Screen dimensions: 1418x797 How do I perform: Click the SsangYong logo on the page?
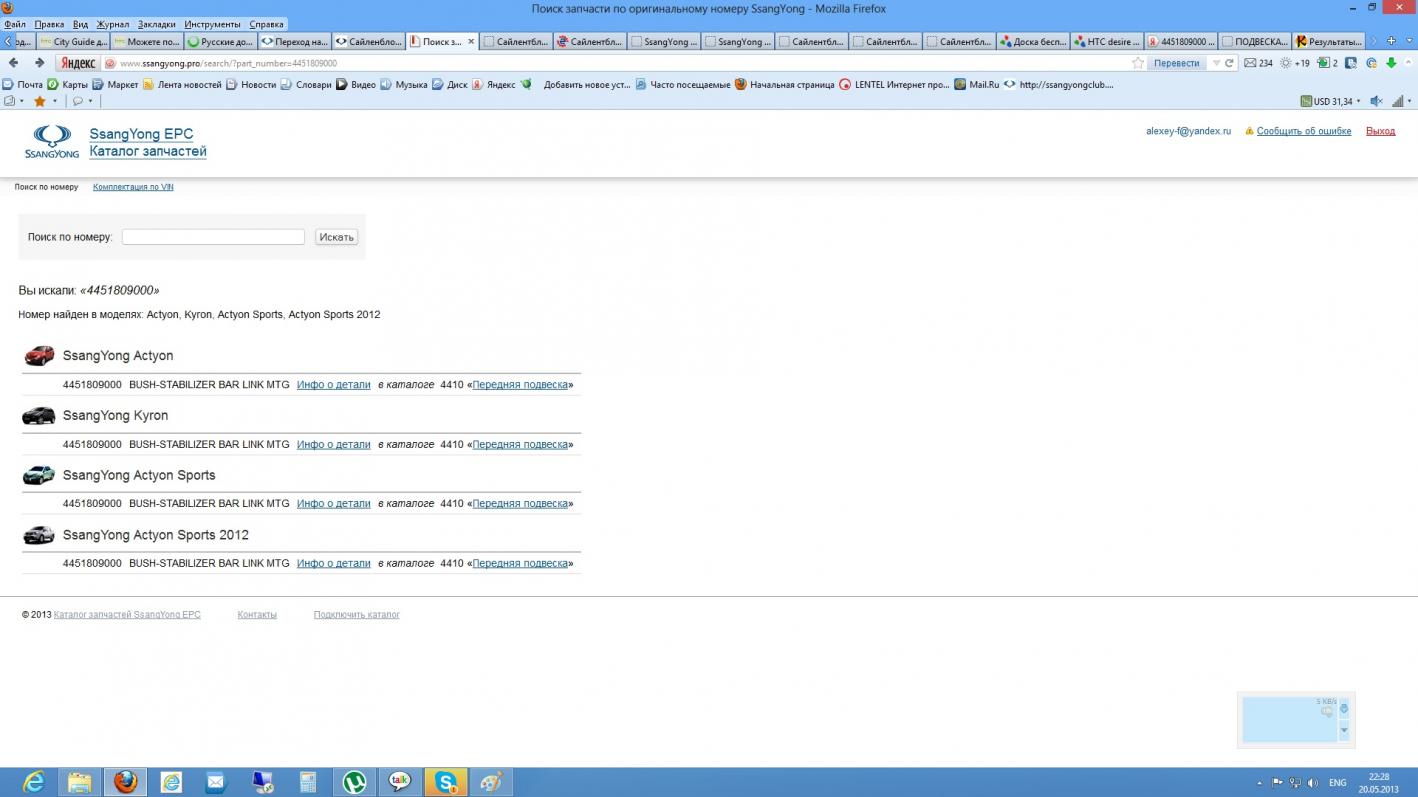coord(52,142)
